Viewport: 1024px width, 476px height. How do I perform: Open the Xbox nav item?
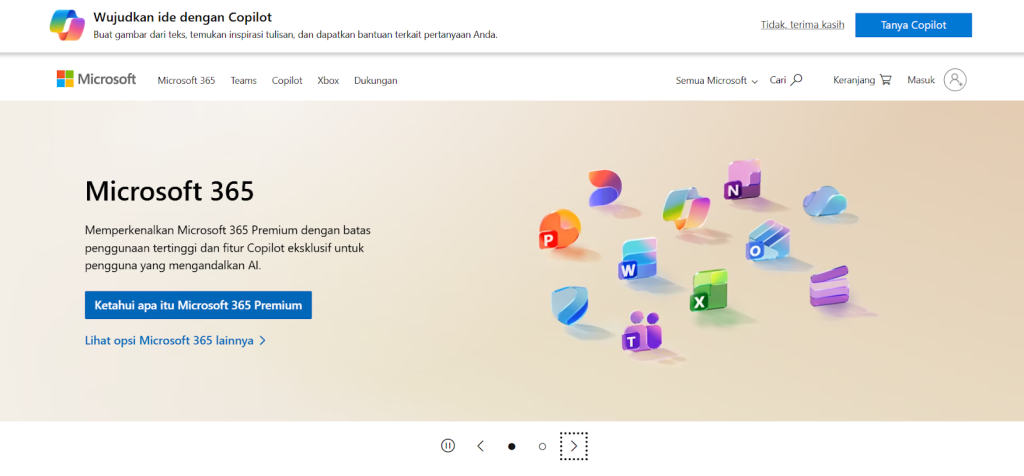click(x=328, y=81)
